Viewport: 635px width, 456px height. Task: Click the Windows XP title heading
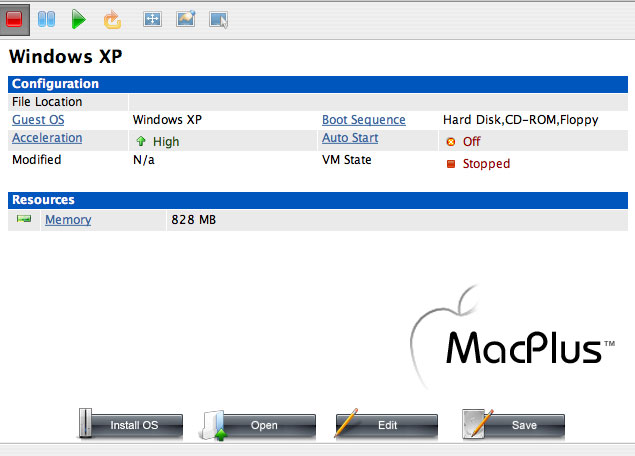[x=66, y=56]
